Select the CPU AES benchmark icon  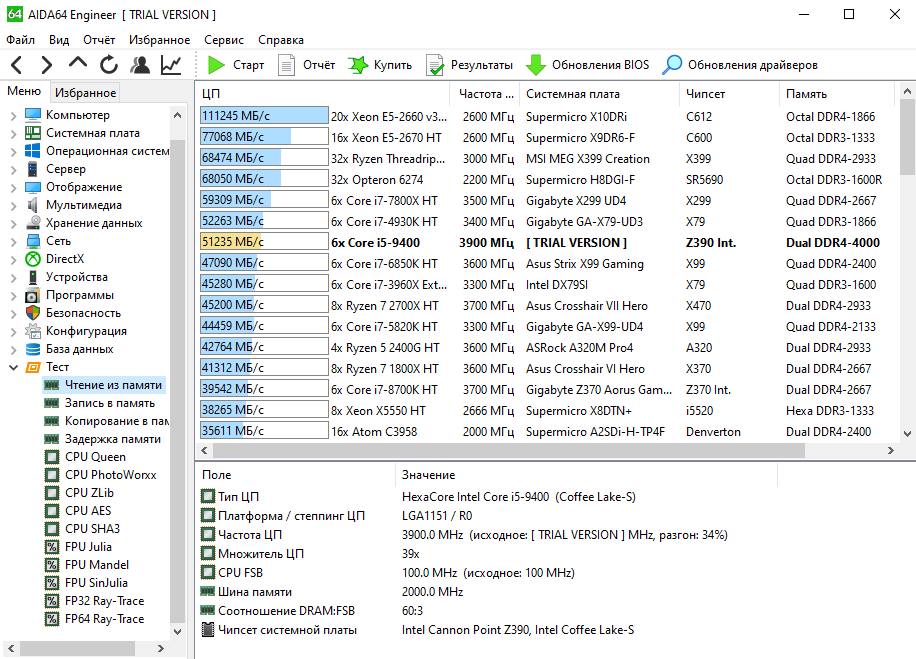coord(52,511)
